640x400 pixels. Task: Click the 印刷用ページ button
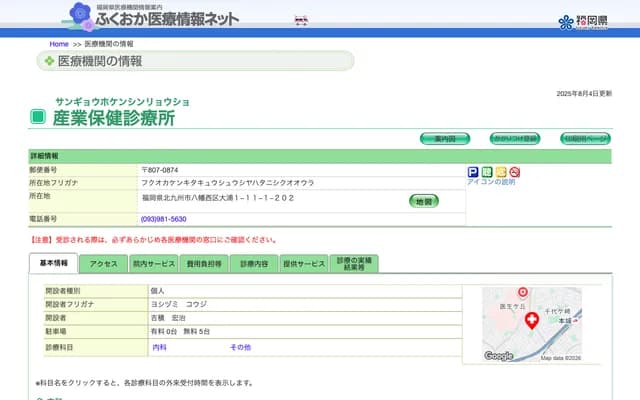click(x=584, y=138)
